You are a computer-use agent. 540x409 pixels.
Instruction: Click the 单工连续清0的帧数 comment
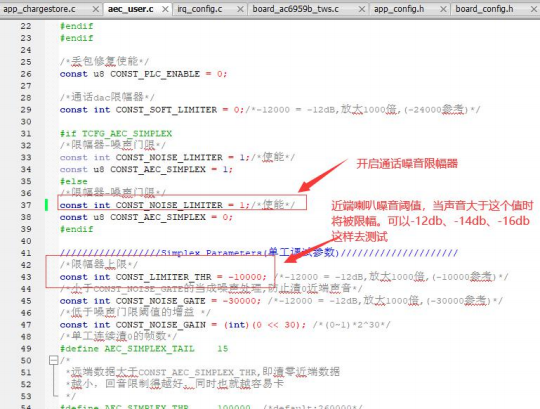pos(118,336)
